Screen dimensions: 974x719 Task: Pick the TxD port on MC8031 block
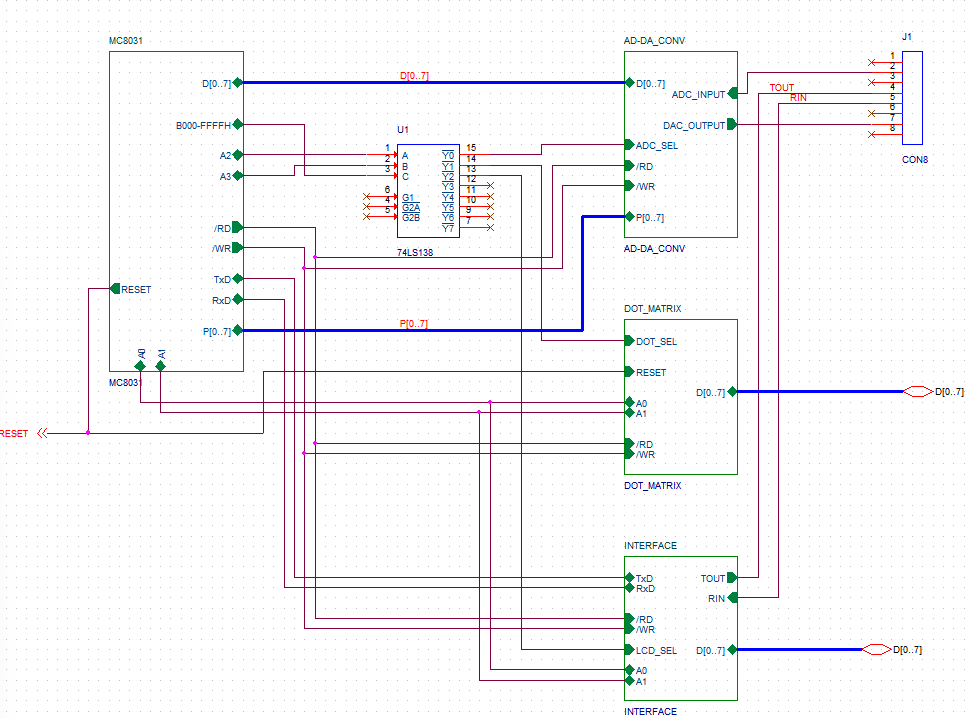(237, 279)
